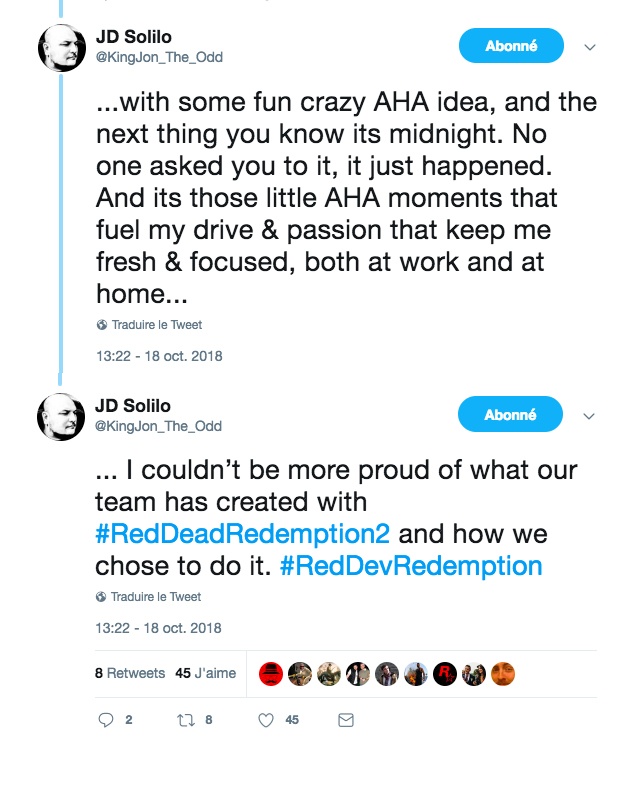The width and height of the screenshot is (637, 800).
Task: Click the @KingJon_The_Odd handle on first tweet
Action: coord(159,57)
